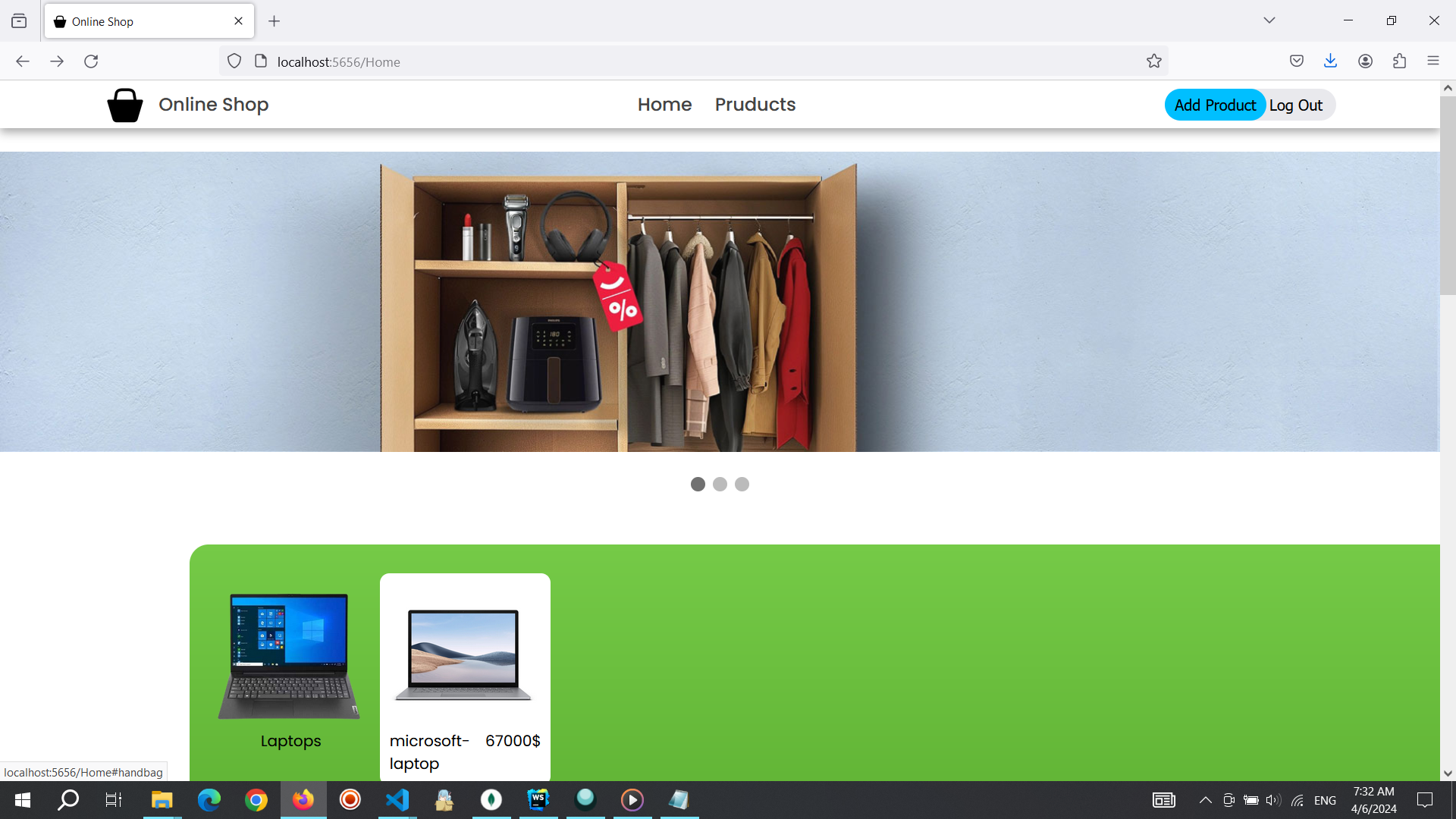Click the shield tracking protection icon
The height and width of the screenshot is (819, 1456).
(x=234, y=61)
